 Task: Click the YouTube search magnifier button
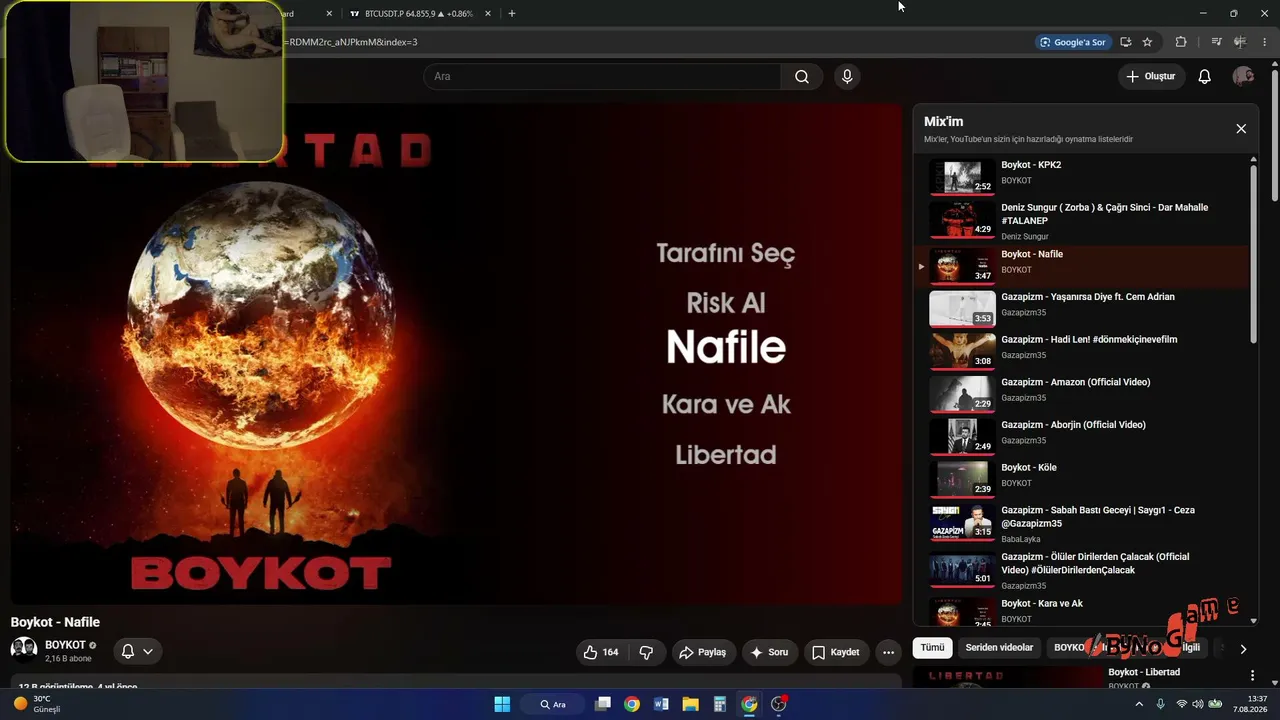click(801, 77)
